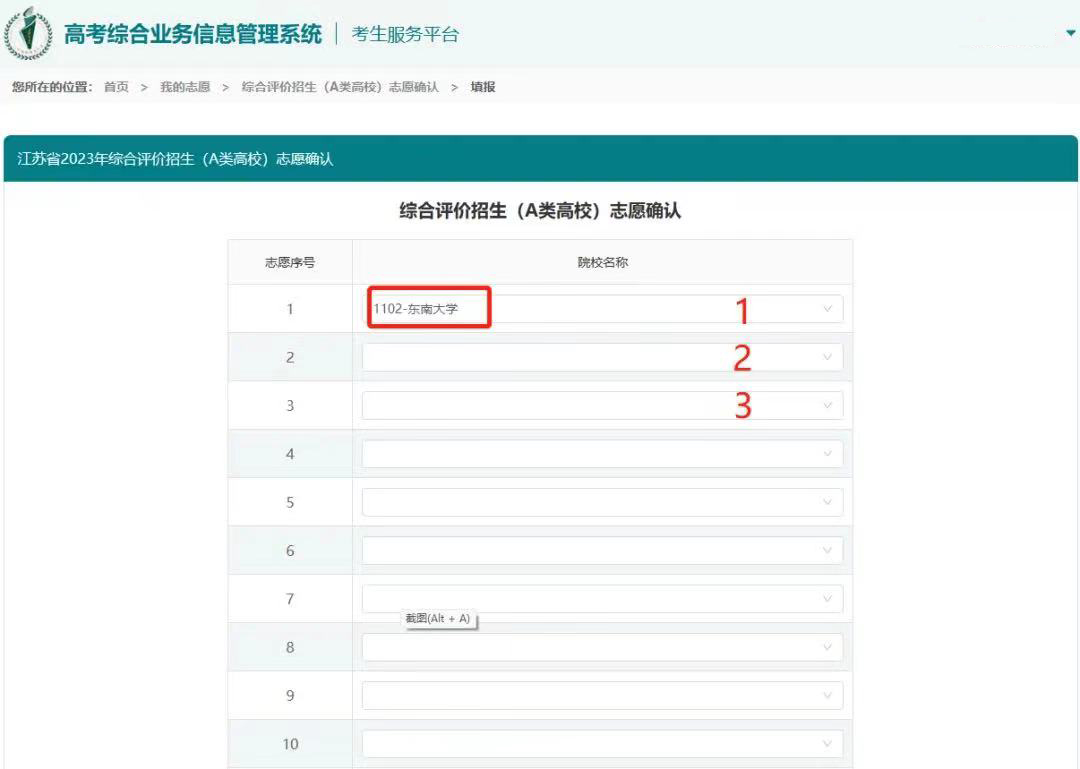Click the 填报 breadcrumb item
1080x769 pixels.
483,87
